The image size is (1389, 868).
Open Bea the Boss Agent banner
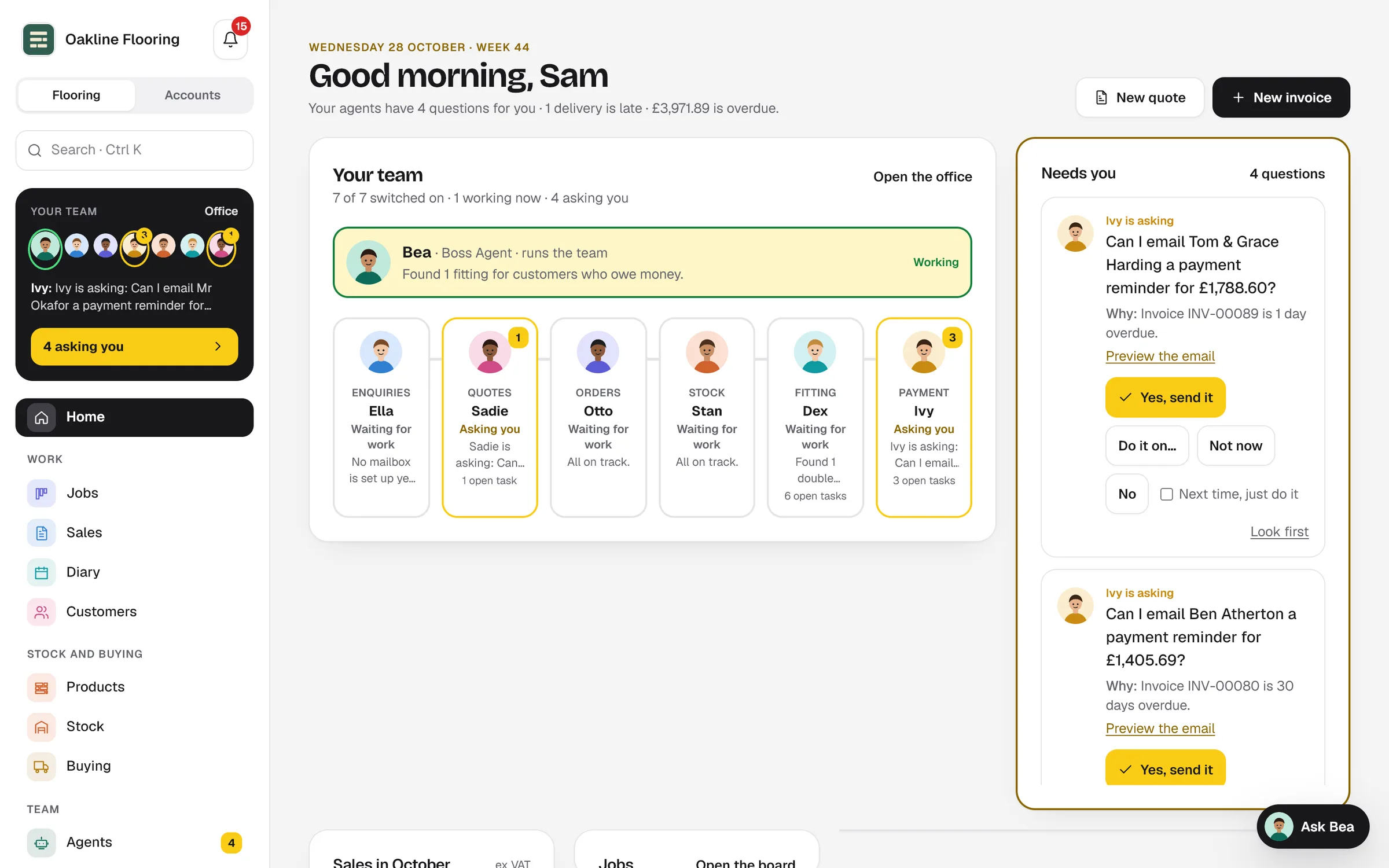(652, 262)
